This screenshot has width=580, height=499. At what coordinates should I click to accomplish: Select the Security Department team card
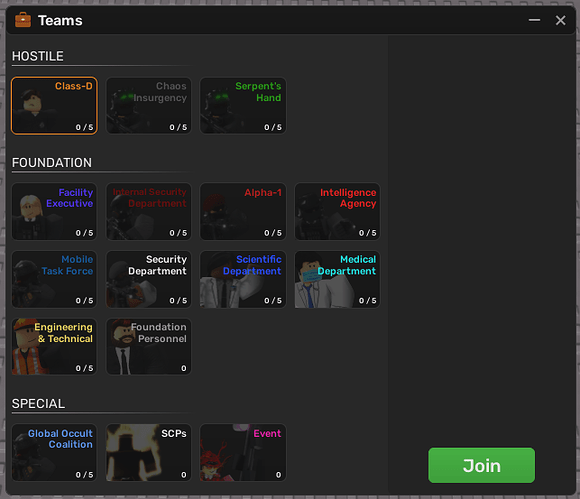tap(149, 279)
